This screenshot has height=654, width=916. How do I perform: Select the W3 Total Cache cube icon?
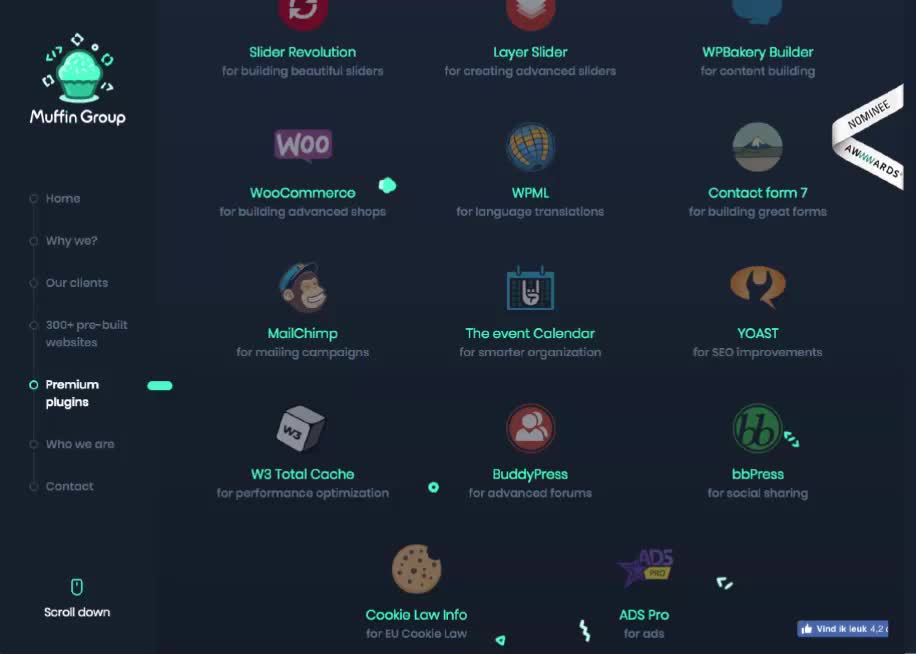301,429
